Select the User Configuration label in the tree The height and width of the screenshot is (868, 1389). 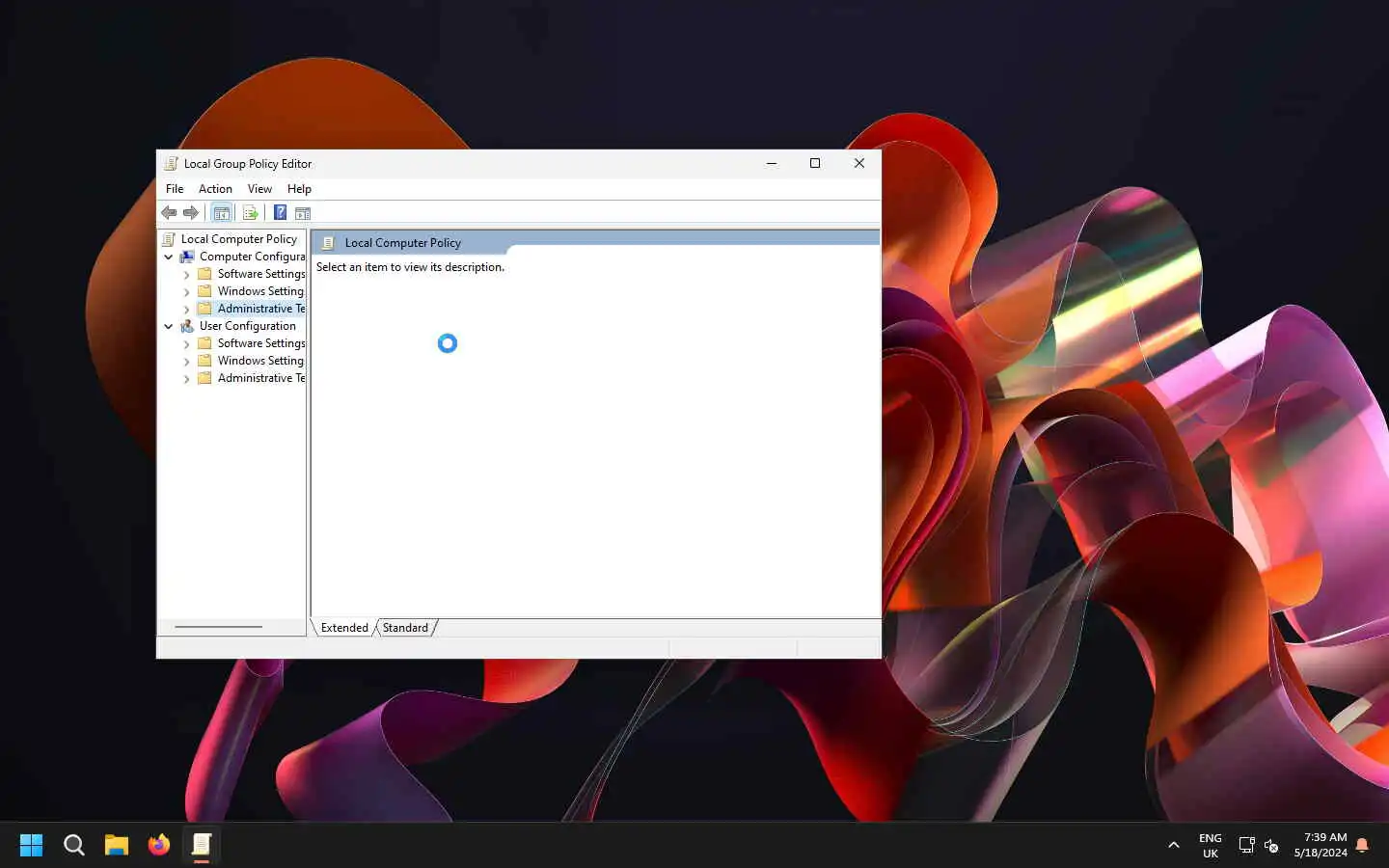248,326
